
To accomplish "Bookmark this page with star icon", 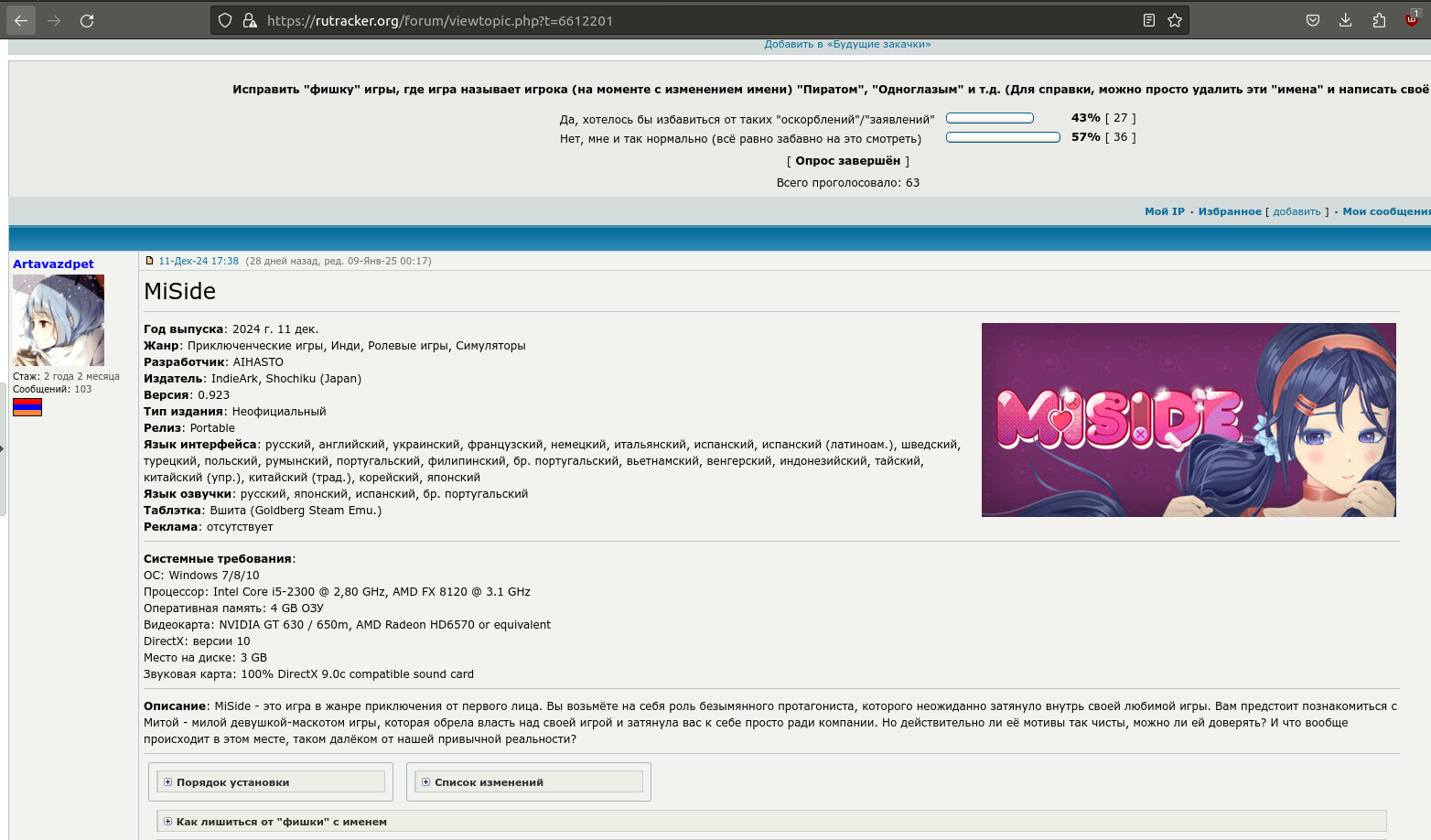I will coord(1175,20).
